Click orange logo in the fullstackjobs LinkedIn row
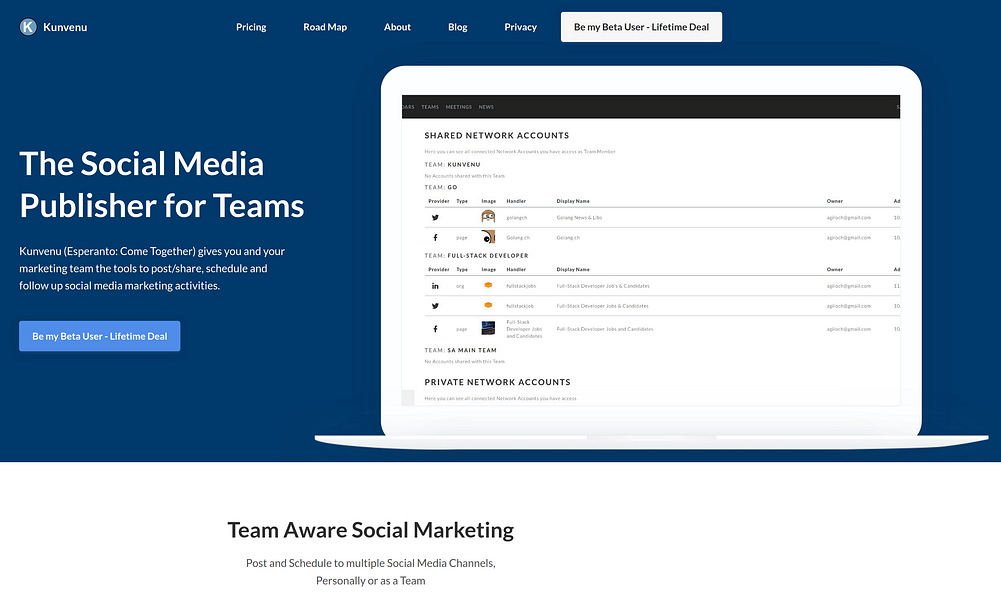The height and width of the screenshot is (600, 1001). [x=488, y=285]
